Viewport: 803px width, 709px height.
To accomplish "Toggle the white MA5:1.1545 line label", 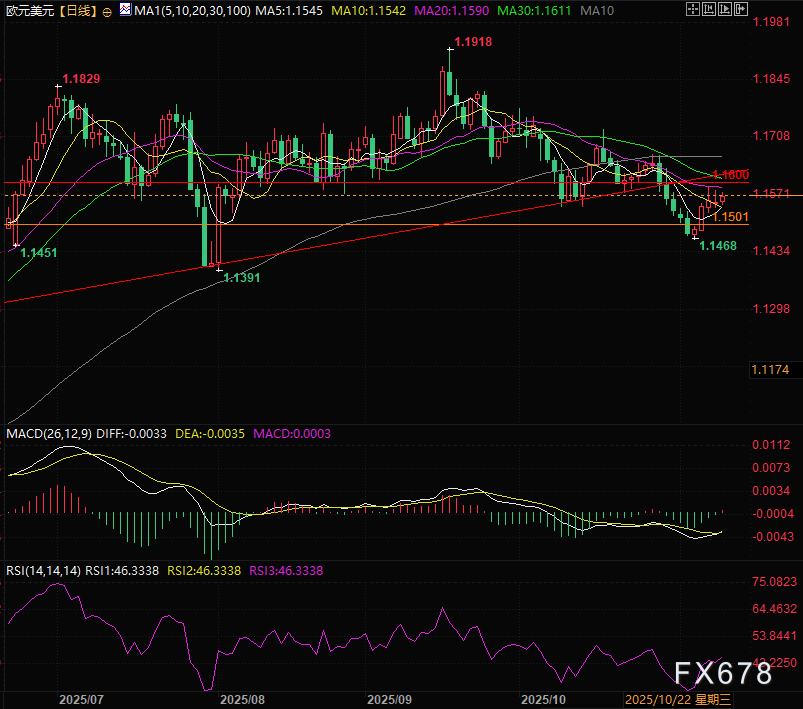I will (285, 11).
